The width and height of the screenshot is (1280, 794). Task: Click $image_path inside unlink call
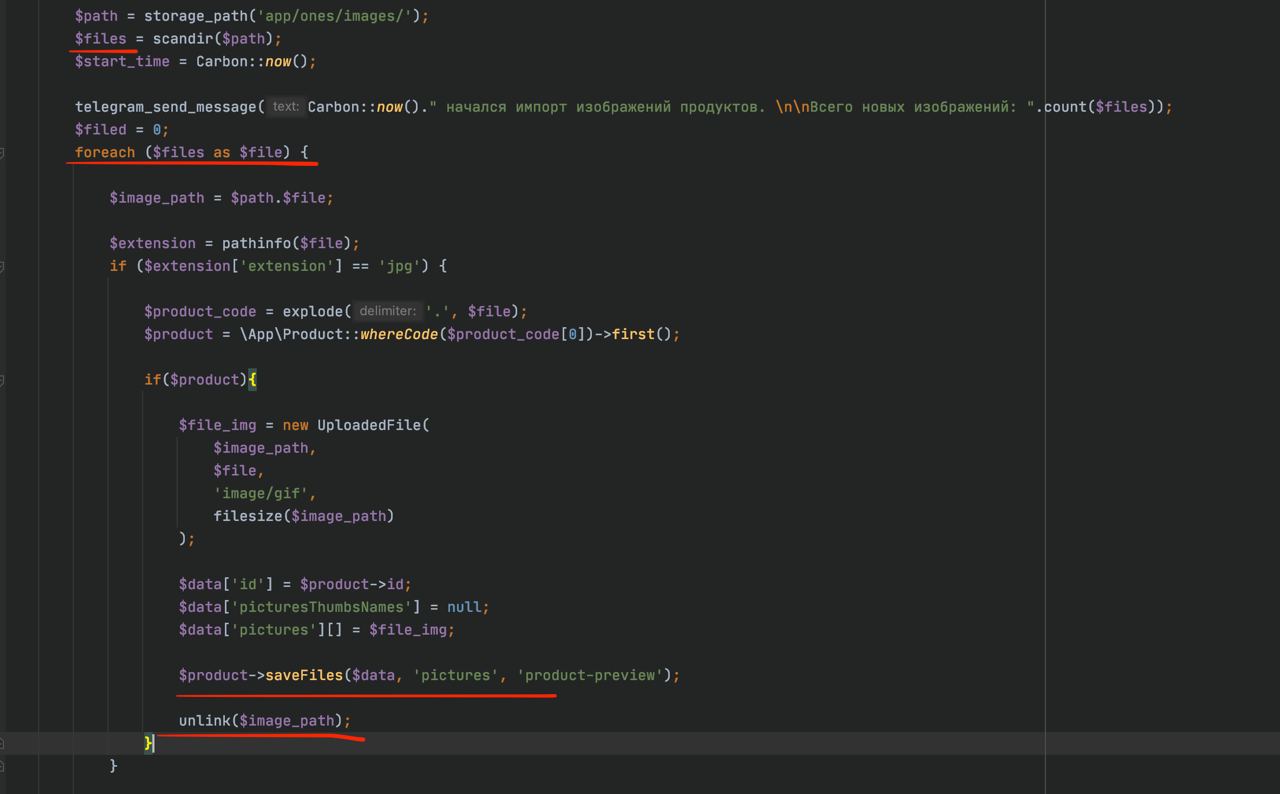click(x=287, y=721)
